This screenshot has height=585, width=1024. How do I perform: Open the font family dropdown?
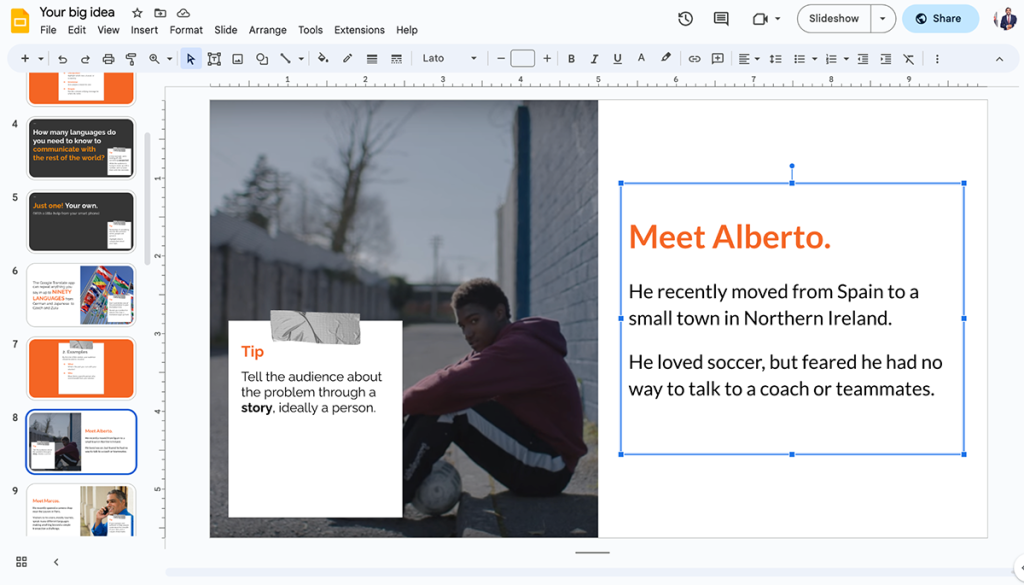point(447,58)
